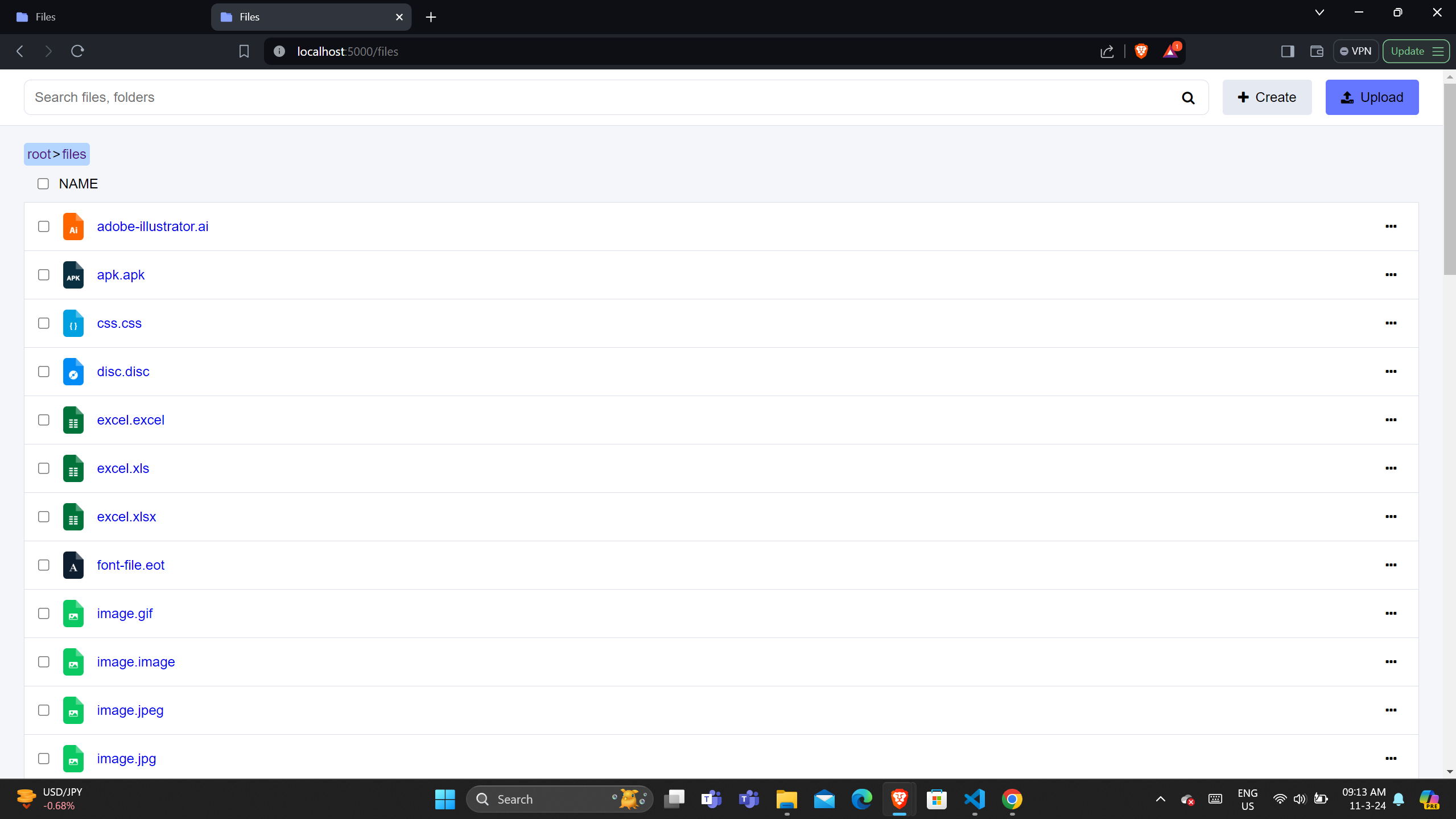Click the Search files, folders field

(603, 97)
